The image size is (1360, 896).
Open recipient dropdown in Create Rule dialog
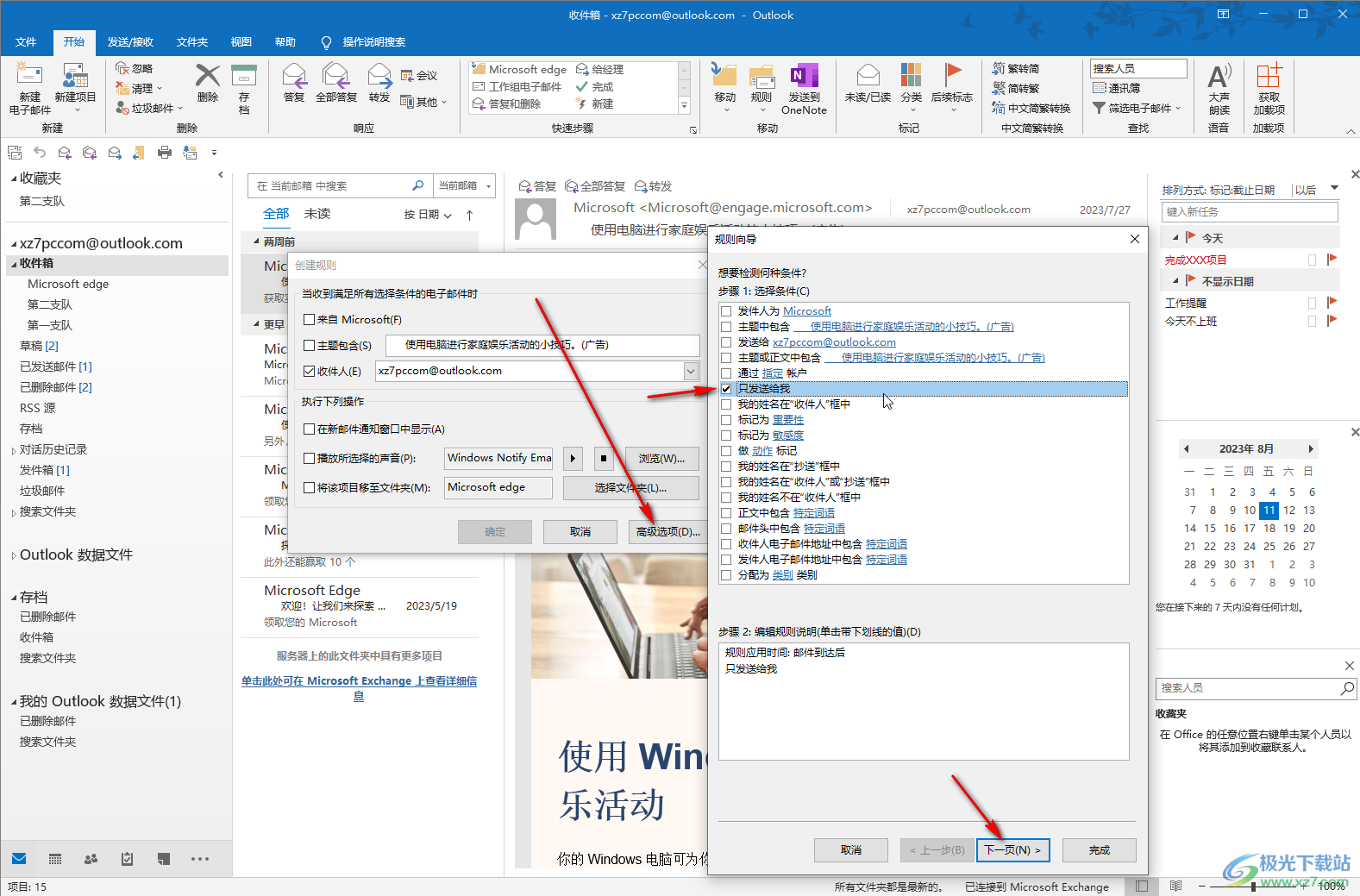coord(691,371)
